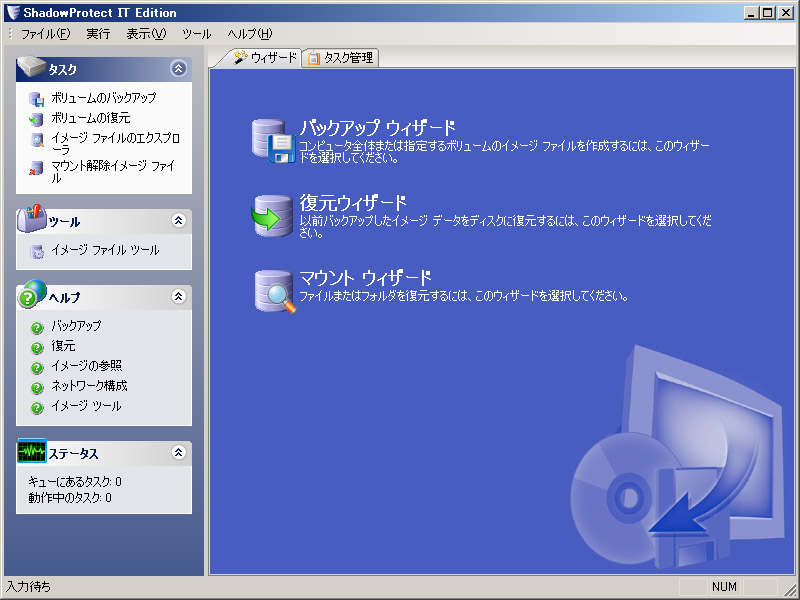Collapse the タスク panel
The height and width of the screenshot is (600, 800).
pyautogui.click(x=179, y=68)
